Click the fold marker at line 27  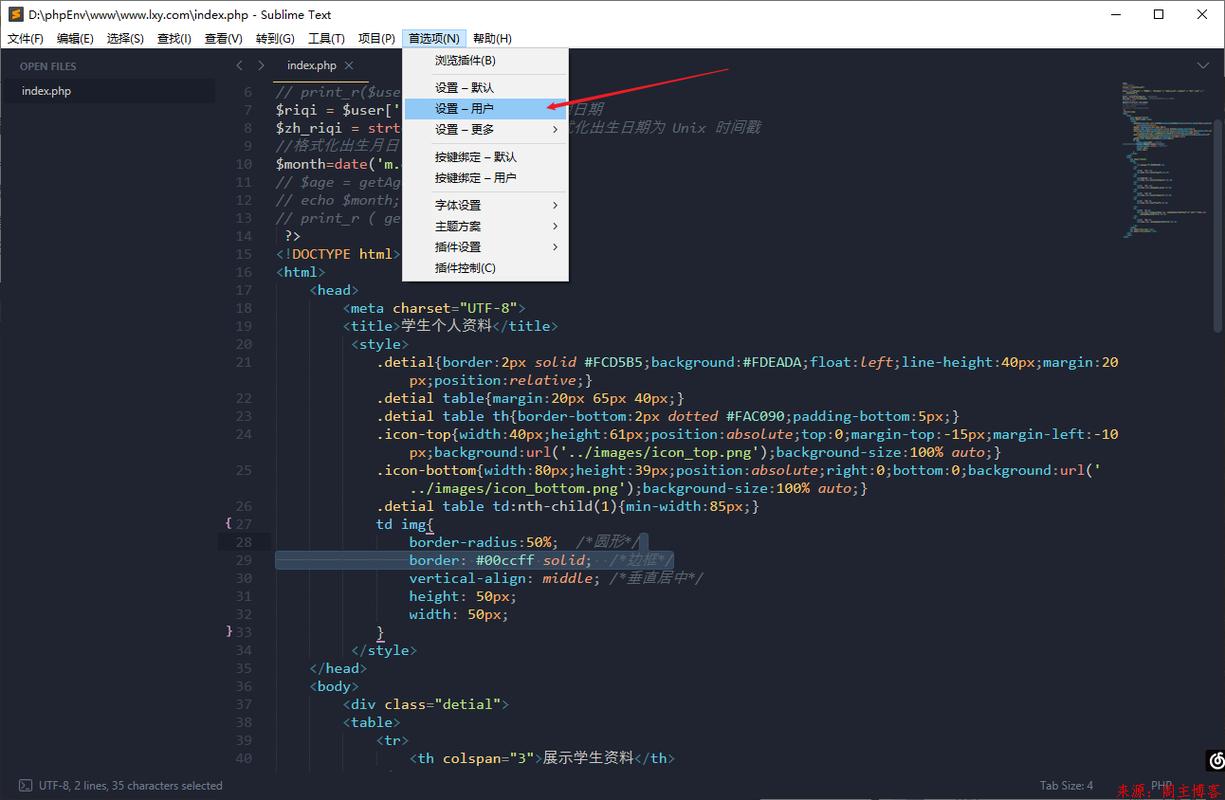tap(228, 523)
